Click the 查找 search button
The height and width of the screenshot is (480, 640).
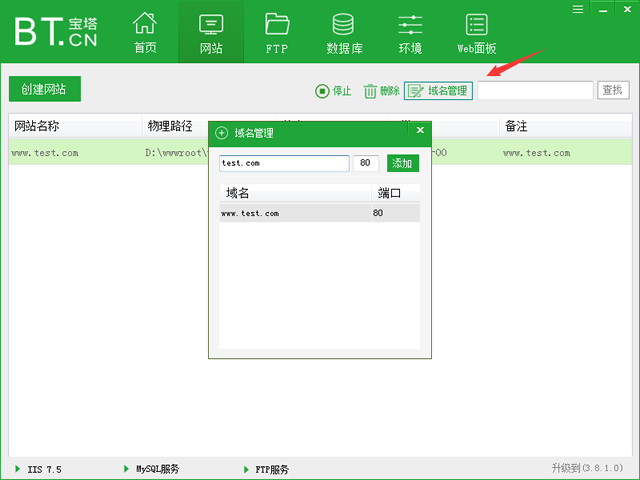pos(613,91)
